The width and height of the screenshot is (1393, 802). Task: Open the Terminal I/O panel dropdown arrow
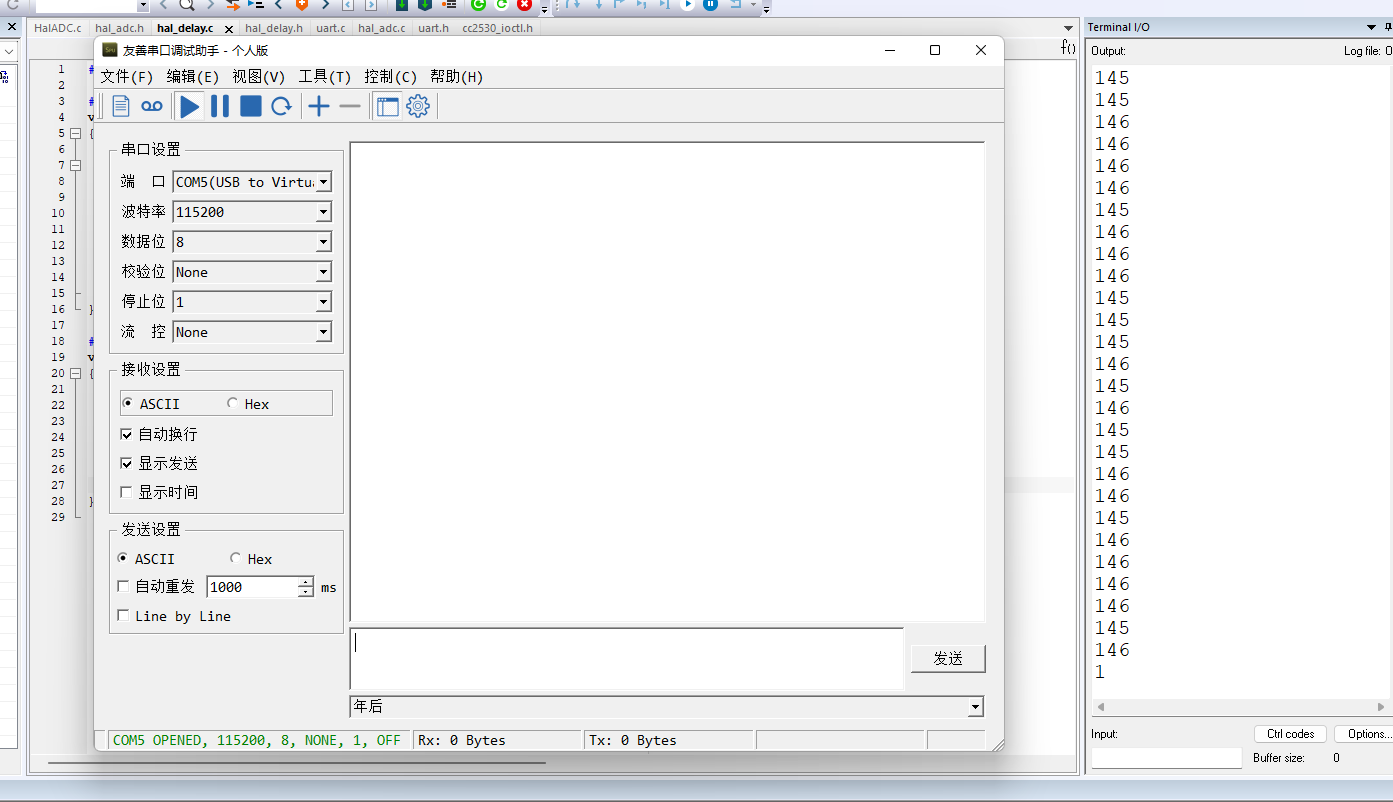click(x=1371, y=27)
